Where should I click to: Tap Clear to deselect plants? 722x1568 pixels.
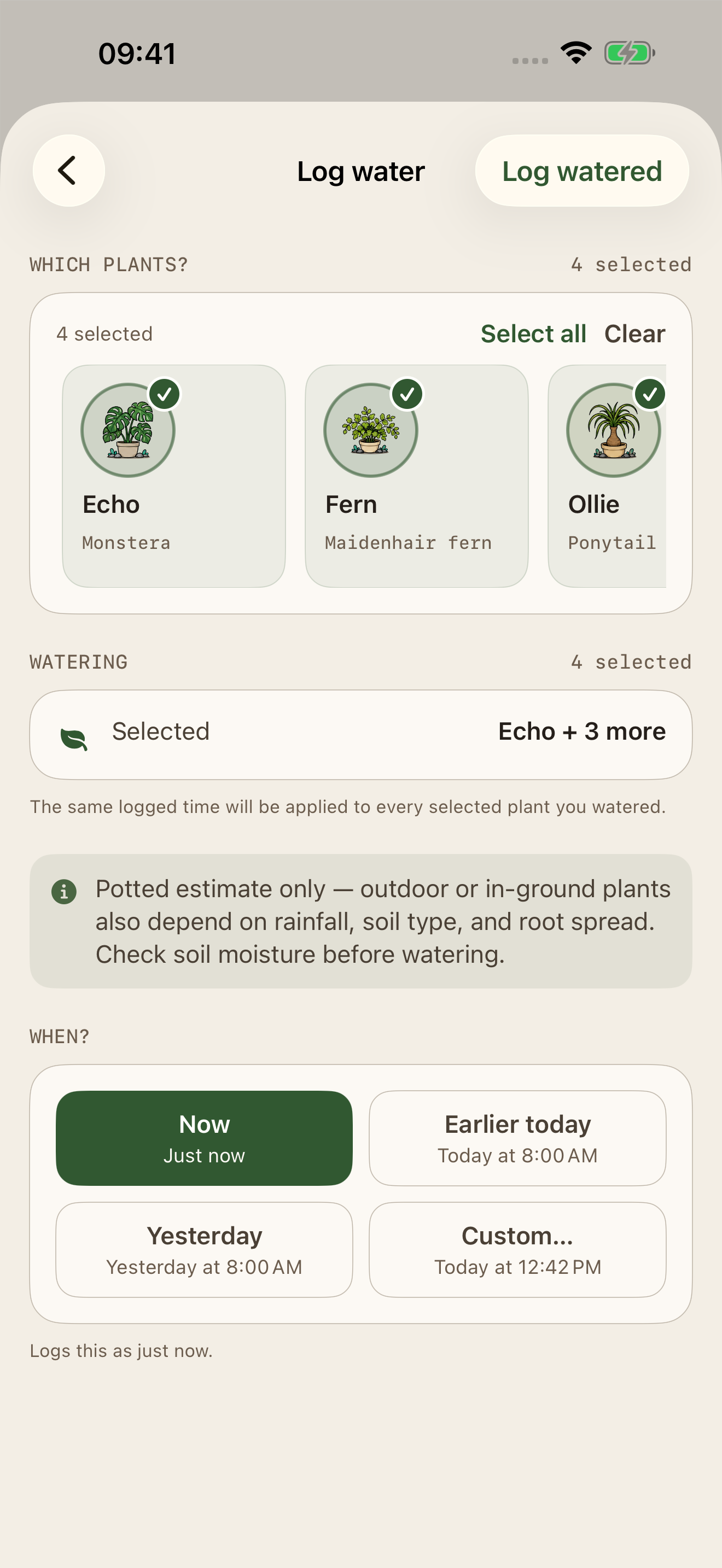(x=635, y=334)
